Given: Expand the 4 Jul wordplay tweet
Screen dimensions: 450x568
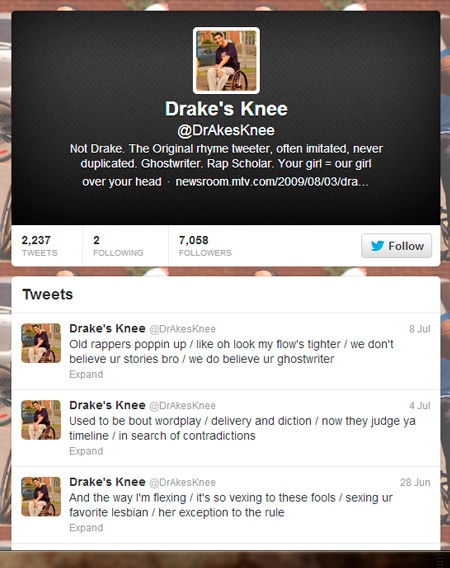Looking at the screenshot, I should [86, 451].
